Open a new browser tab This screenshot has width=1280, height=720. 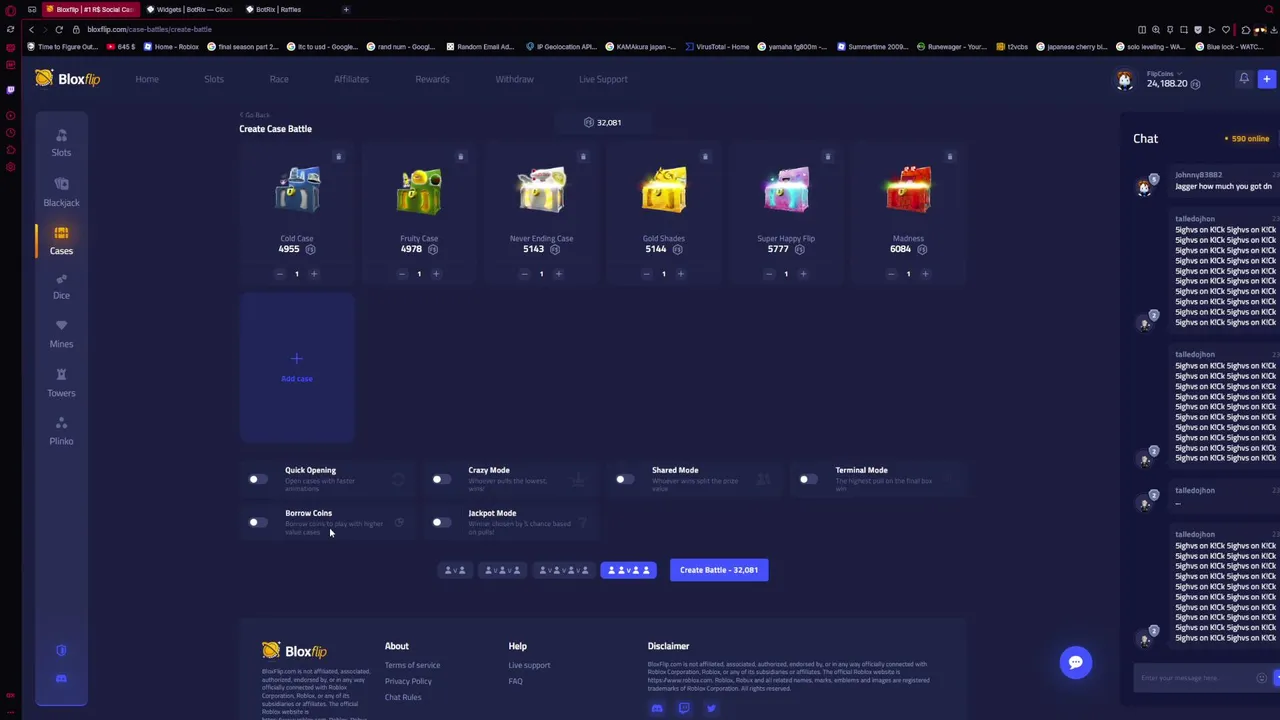coord(346,9)
